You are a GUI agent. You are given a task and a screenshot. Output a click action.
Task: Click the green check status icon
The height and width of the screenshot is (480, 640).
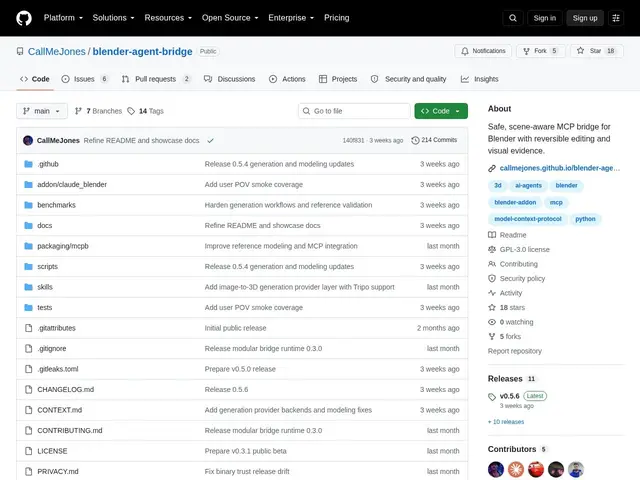[x=210, y=140]
